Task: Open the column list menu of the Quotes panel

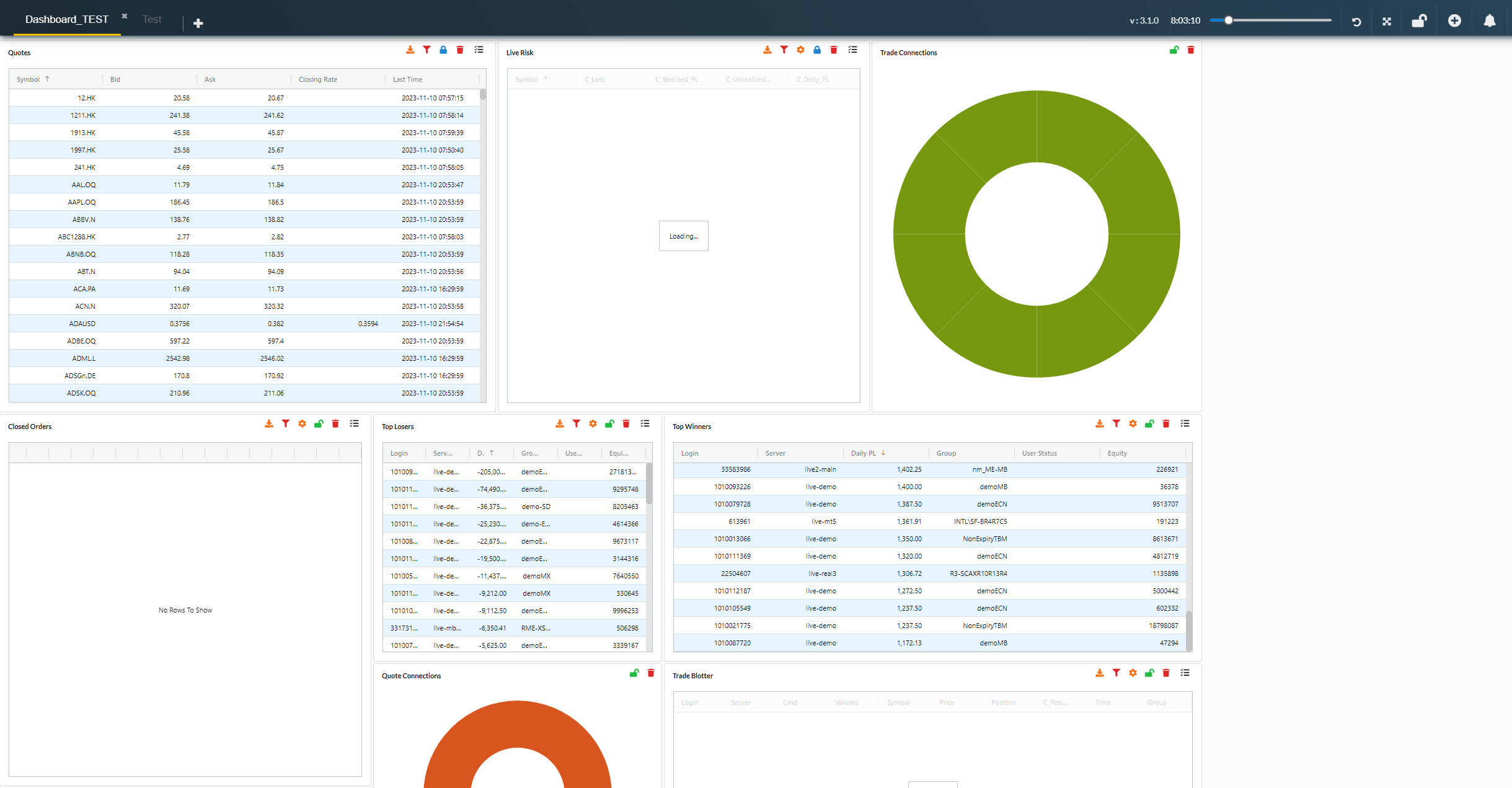Action: [479, 50]
